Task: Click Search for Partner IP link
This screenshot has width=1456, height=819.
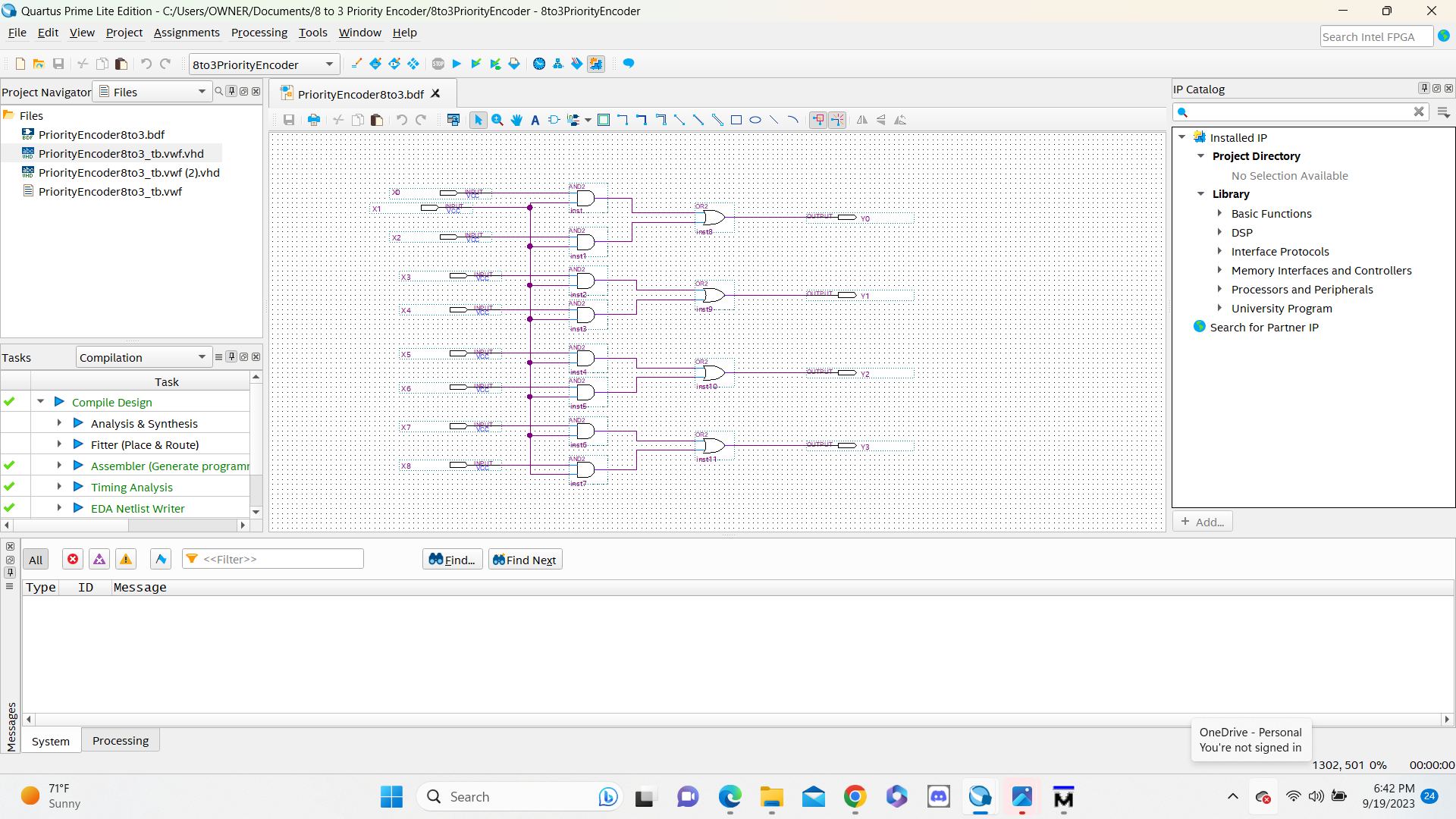Action: [x=1263, y=328]
